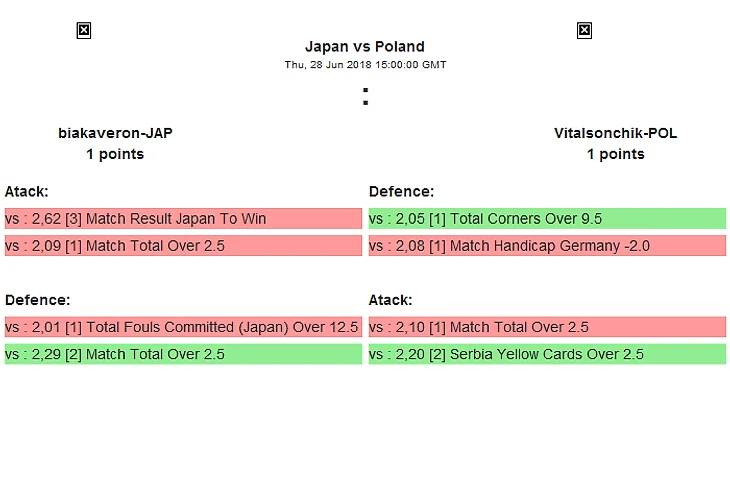730x480 pixels.
Task: Click the Total Fouls Committed (Japan) row
Action: click(183, 327)
